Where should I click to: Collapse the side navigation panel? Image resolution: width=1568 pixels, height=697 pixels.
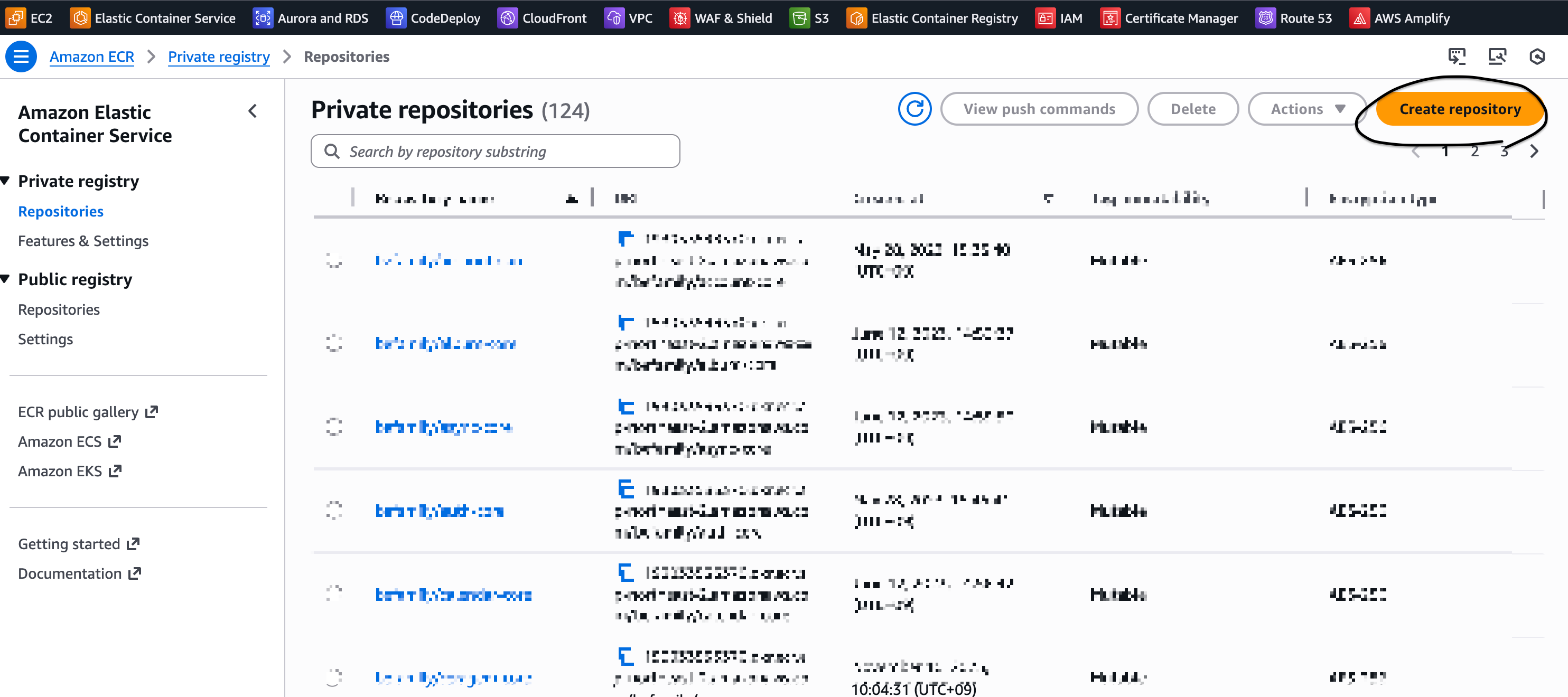[x=253, y=111]
